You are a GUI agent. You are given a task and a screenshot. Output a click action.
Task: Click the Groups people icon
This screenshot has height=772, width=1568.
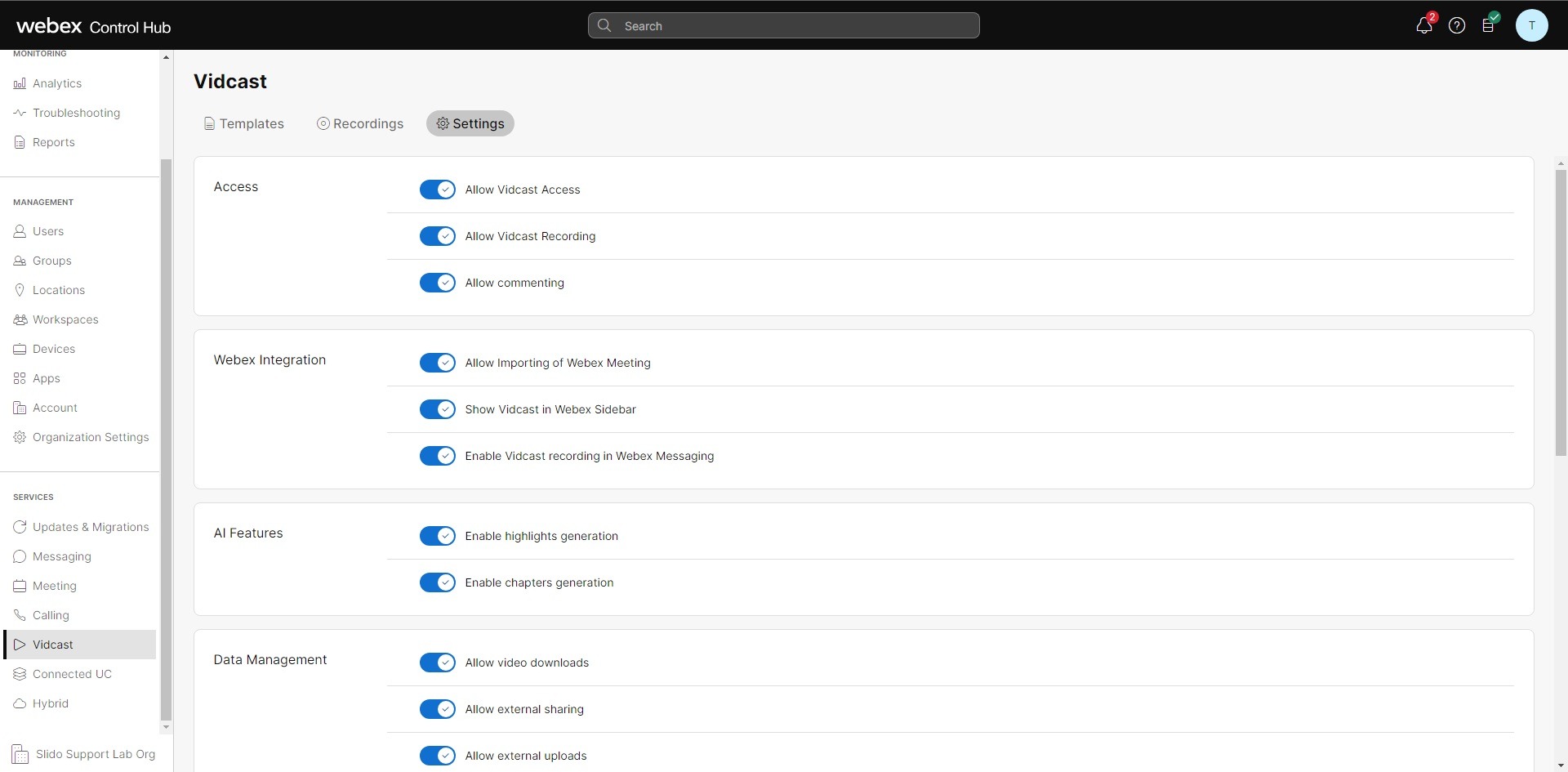(x=20, y=261)
